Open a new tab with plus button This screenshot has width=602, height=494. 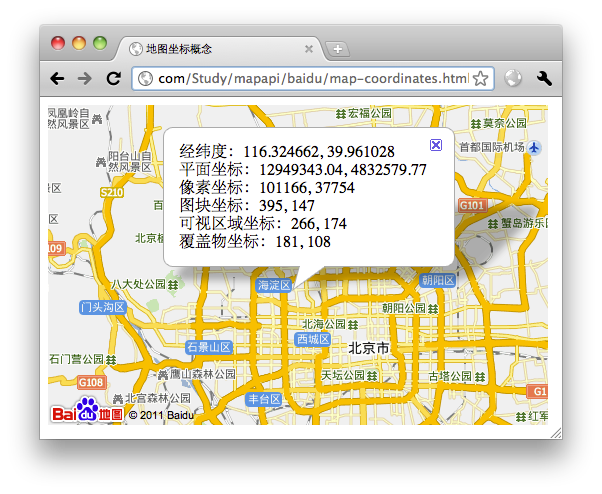(x=338, y=49)
